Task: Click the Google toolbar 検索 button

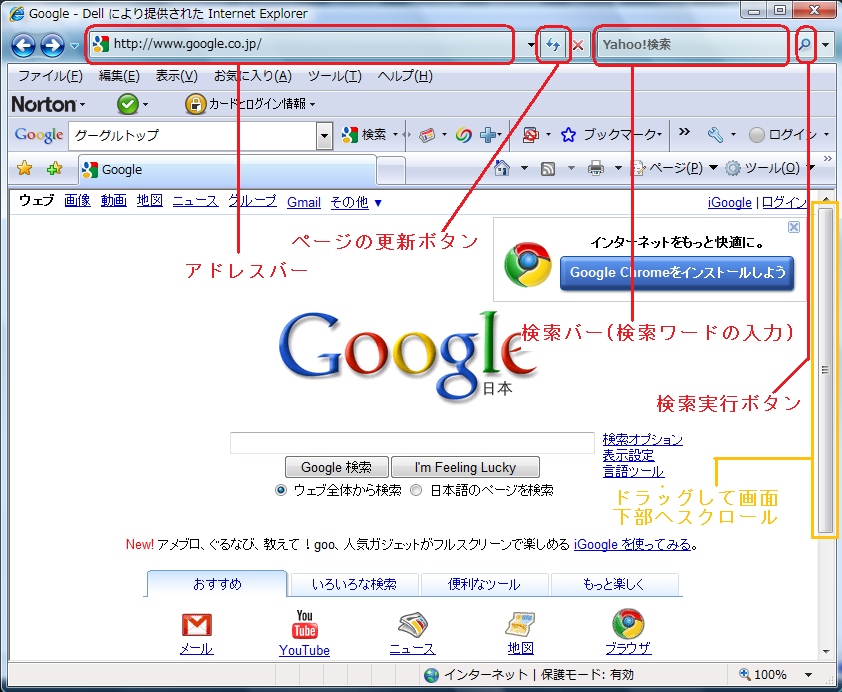Action: 364,135
